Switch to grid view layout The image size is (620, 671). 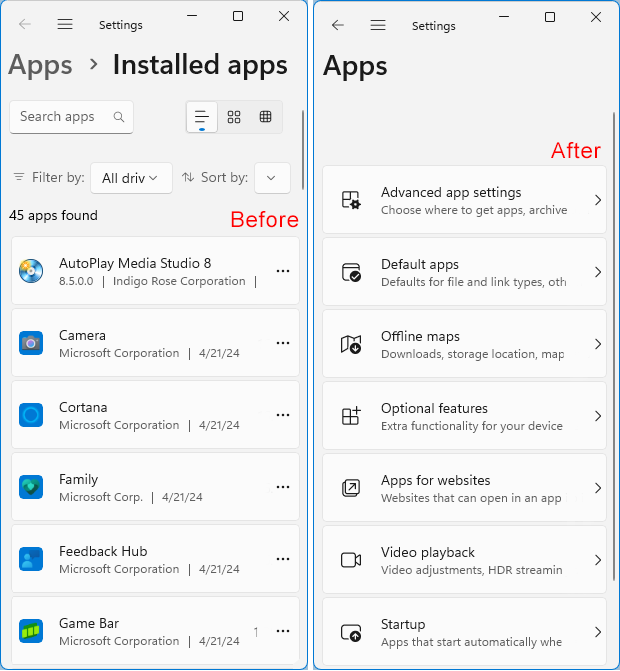[x=234, y=117]
